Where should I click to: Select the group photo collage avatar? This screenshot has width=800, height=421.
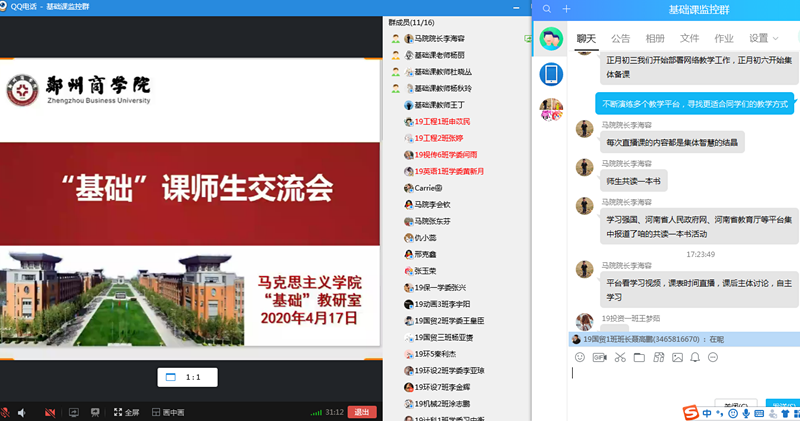[551, 109]
